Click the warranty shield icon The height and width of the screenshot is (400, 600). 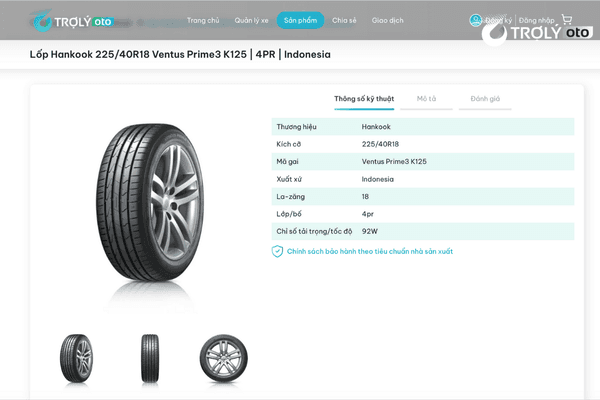(277, 251)
